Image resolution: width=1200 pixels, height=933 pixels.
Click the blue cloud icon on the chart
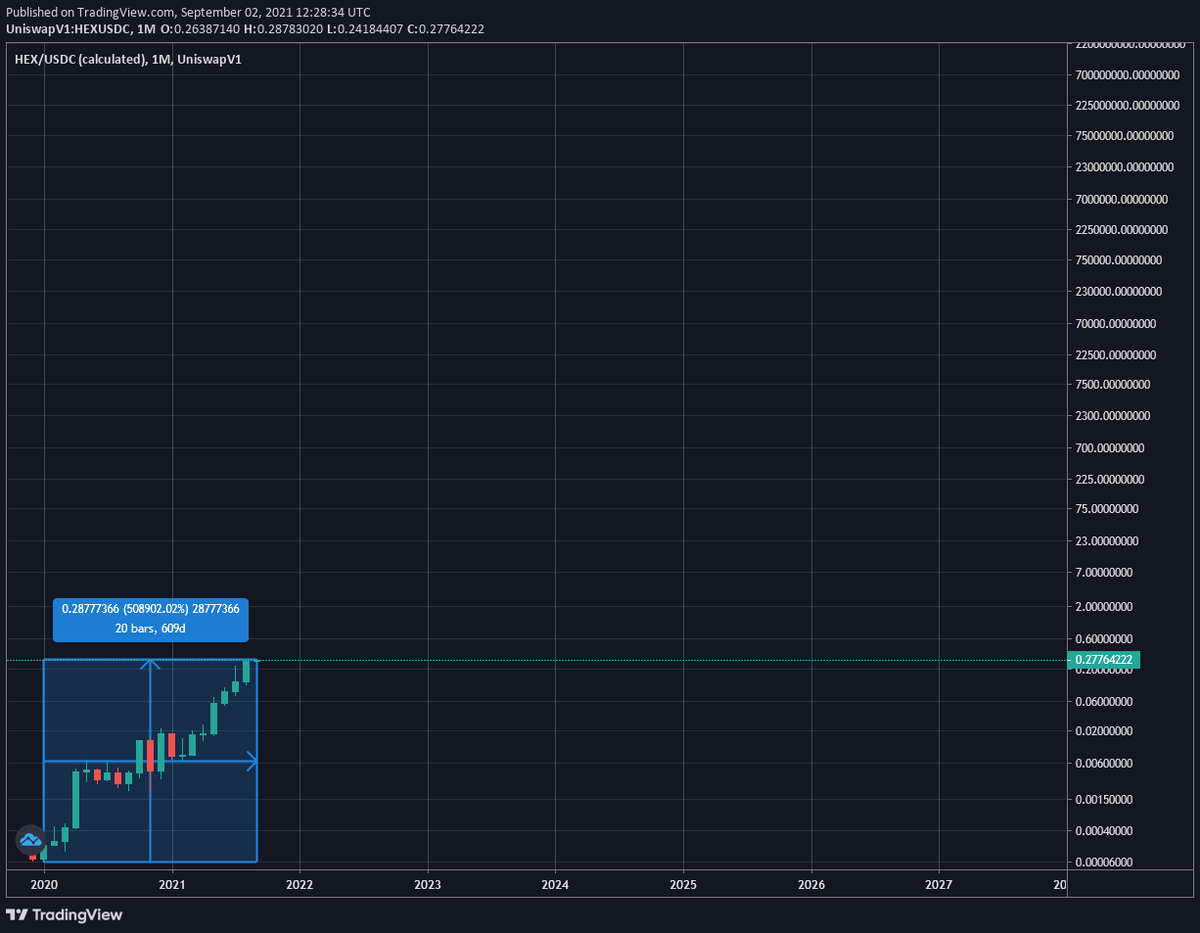tap(30, 840)
